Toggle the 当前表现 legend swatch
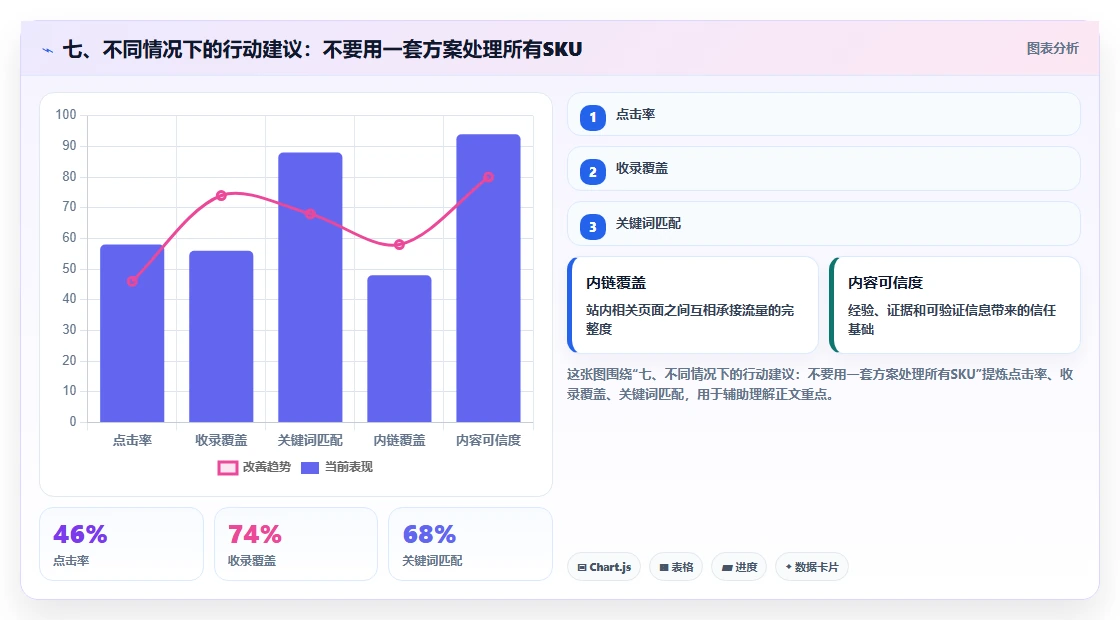Screen dimensions: 1120x620 click(309, 467)
